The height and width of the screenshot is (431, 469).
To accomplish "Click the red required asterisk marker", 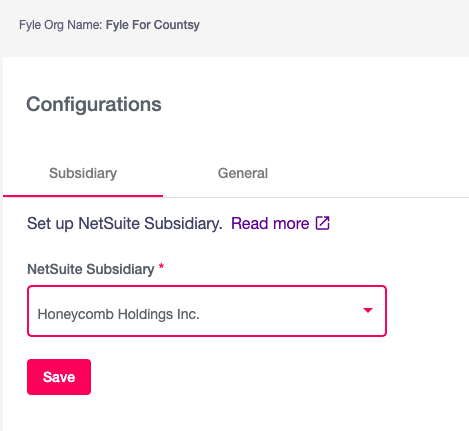I will [x=161, y=266].
